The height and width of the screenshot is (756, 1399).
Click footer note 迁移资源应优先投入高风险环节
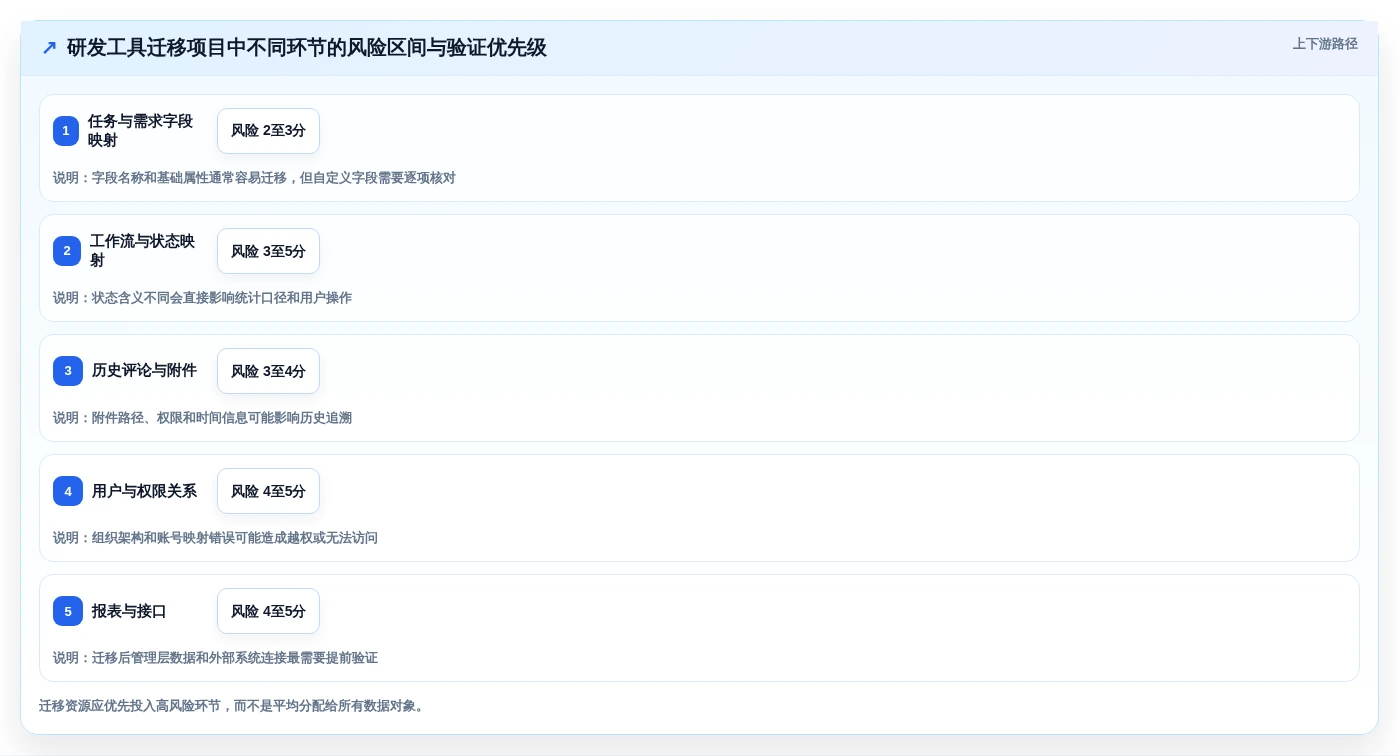click(x=234, y=706)
